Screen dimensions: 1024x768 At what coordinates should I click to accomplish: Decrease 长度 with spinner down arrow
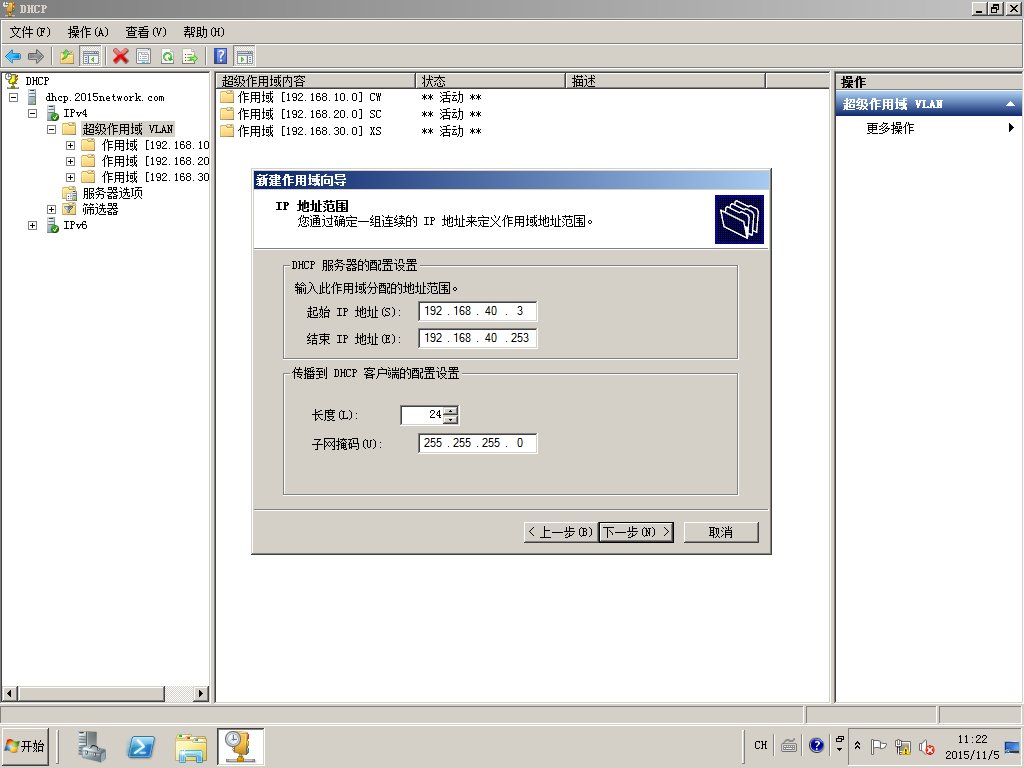coord(451,419)
